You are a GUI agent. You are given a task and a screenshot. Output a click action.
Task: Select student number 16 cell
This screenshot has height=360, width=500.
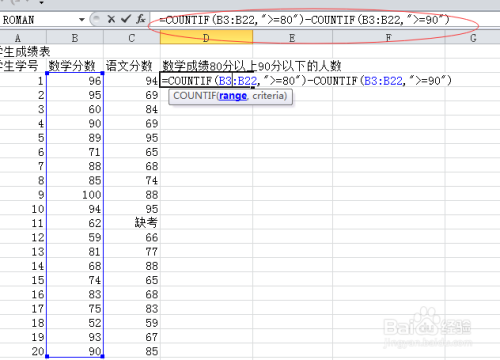(x=23, y=294)
